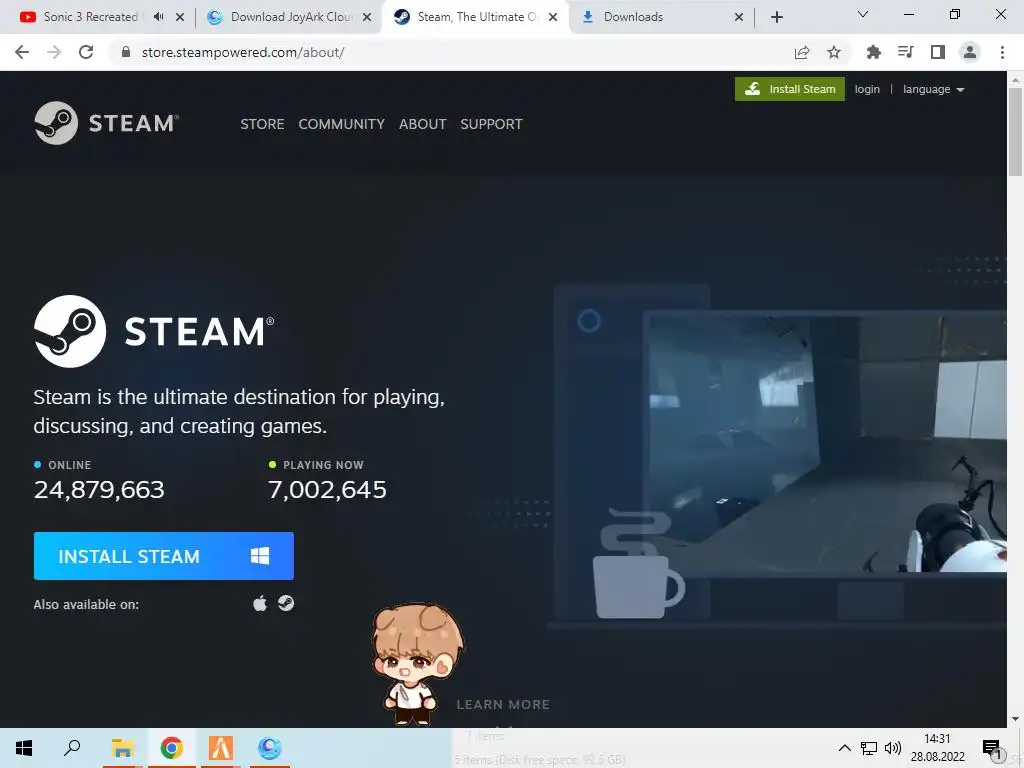The width and height of the screenshot is (1024, 768).
Task: Click the Steam logo in the header
Action: click(x=106, y=123)
